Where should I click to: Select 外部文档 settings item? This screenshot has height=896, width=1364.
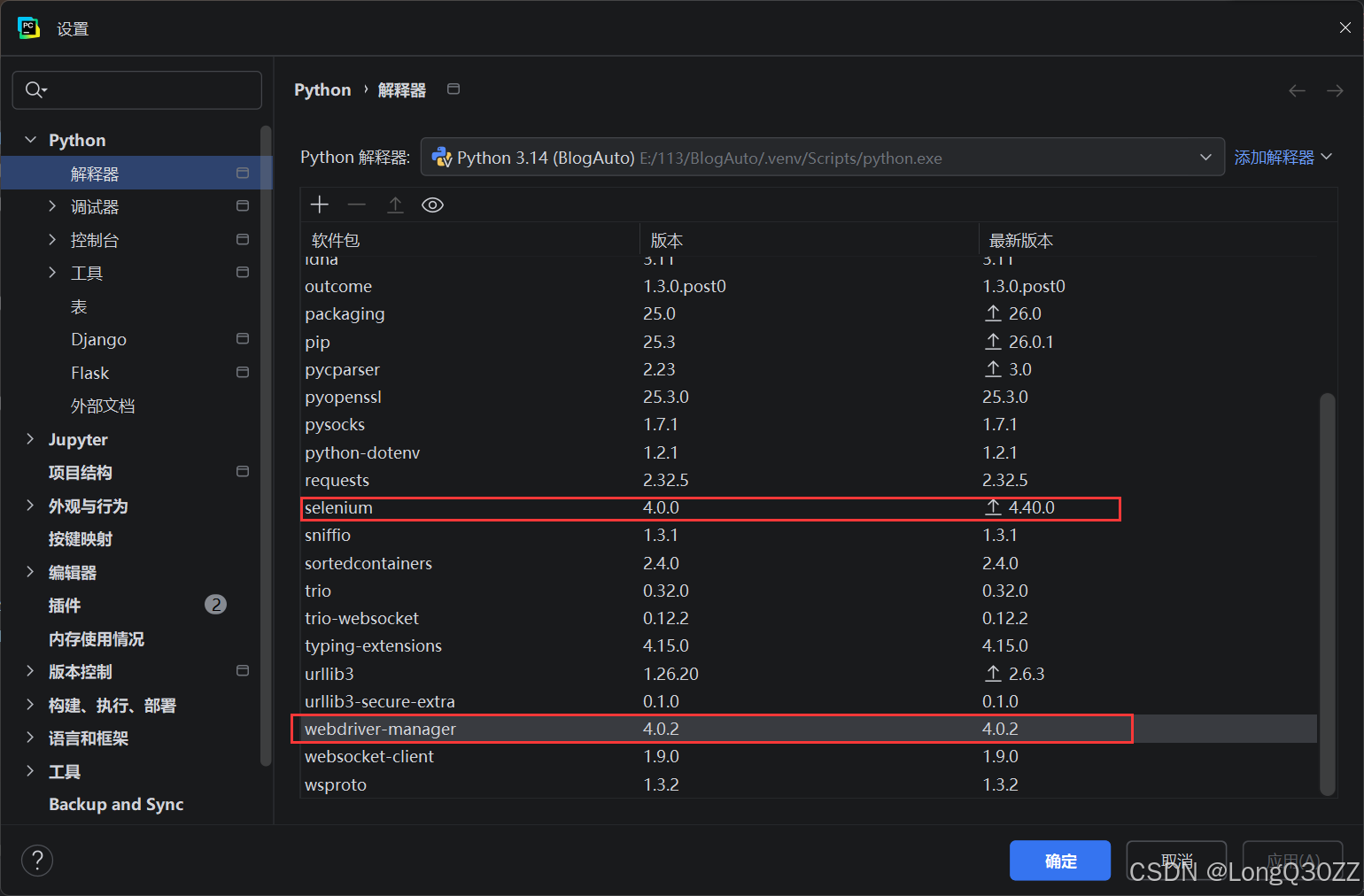coord(103,406)
